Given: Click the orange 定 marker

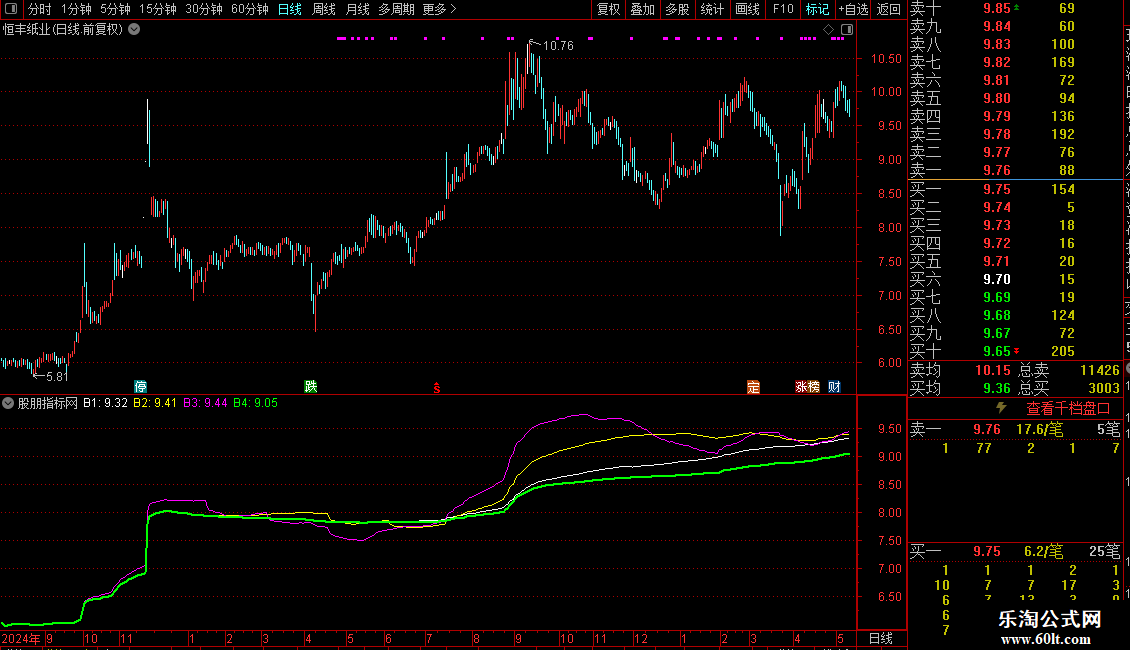Looking at the screenshot, I should coord(753,386).
